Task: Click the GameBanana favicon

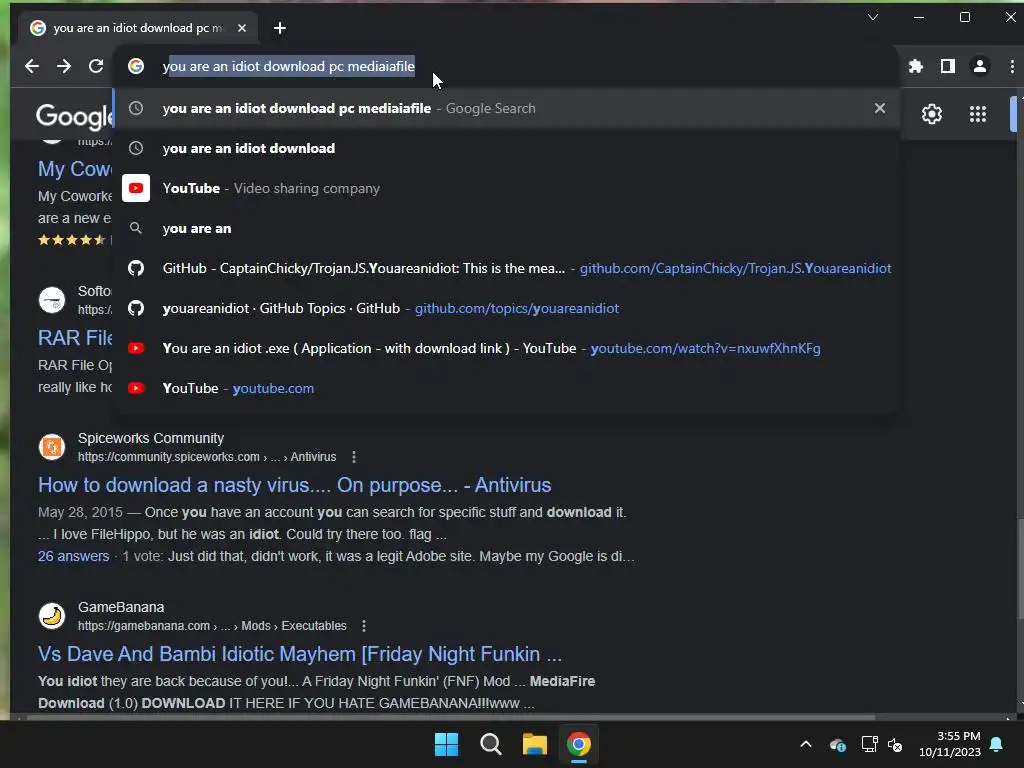Action: click(52, 616)
